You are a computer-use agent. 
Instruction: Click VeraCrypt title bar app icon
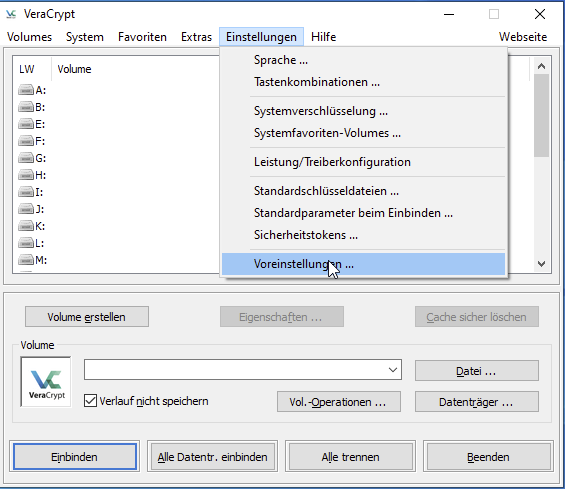click(11, 14)
